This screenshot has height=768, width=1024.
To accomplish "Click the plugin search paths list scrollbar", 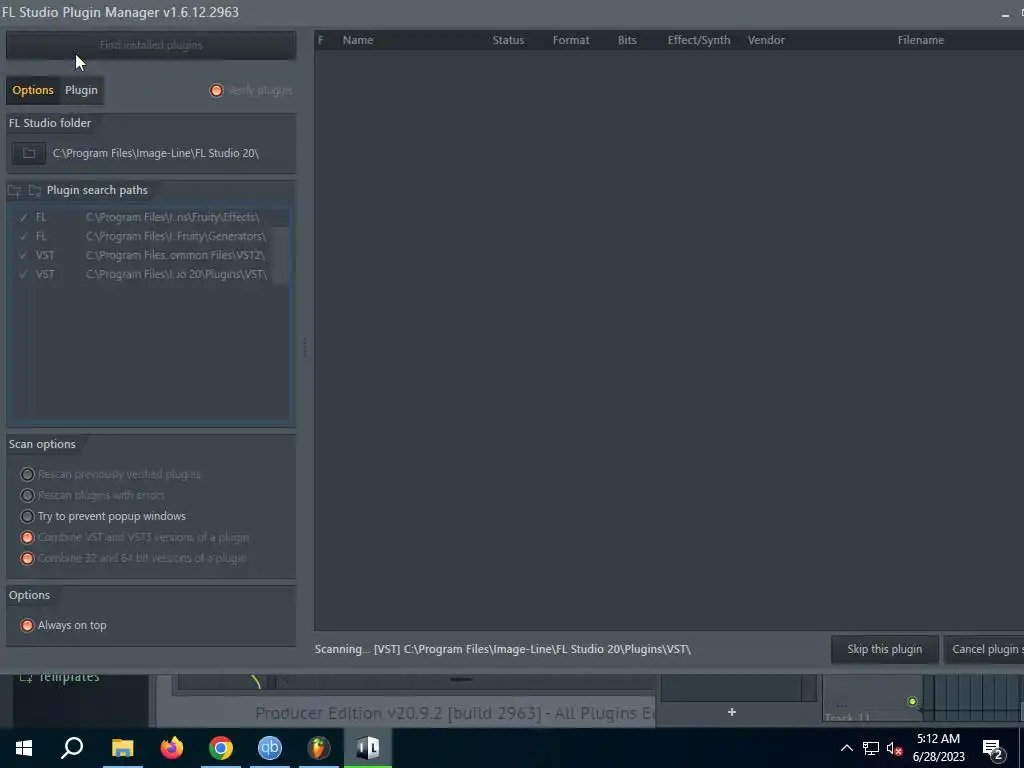I will pos(280,255).
